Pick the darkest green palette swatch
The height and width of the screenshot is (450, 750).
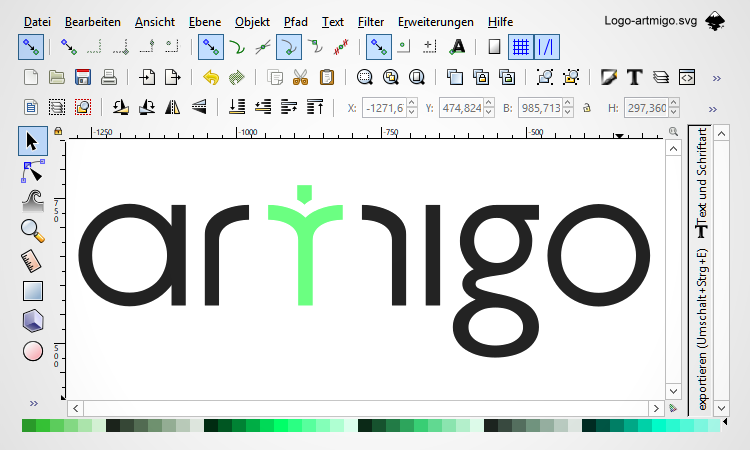click(211, 425)
